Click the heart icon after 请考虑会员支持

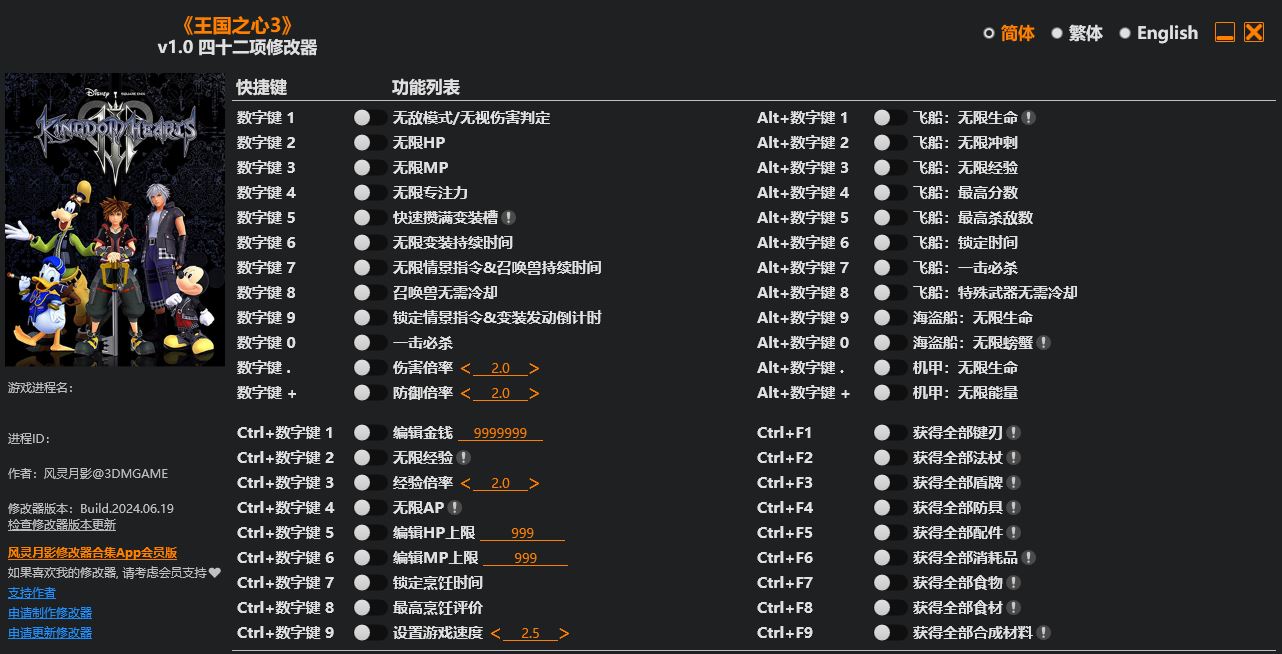click(214, 573)
